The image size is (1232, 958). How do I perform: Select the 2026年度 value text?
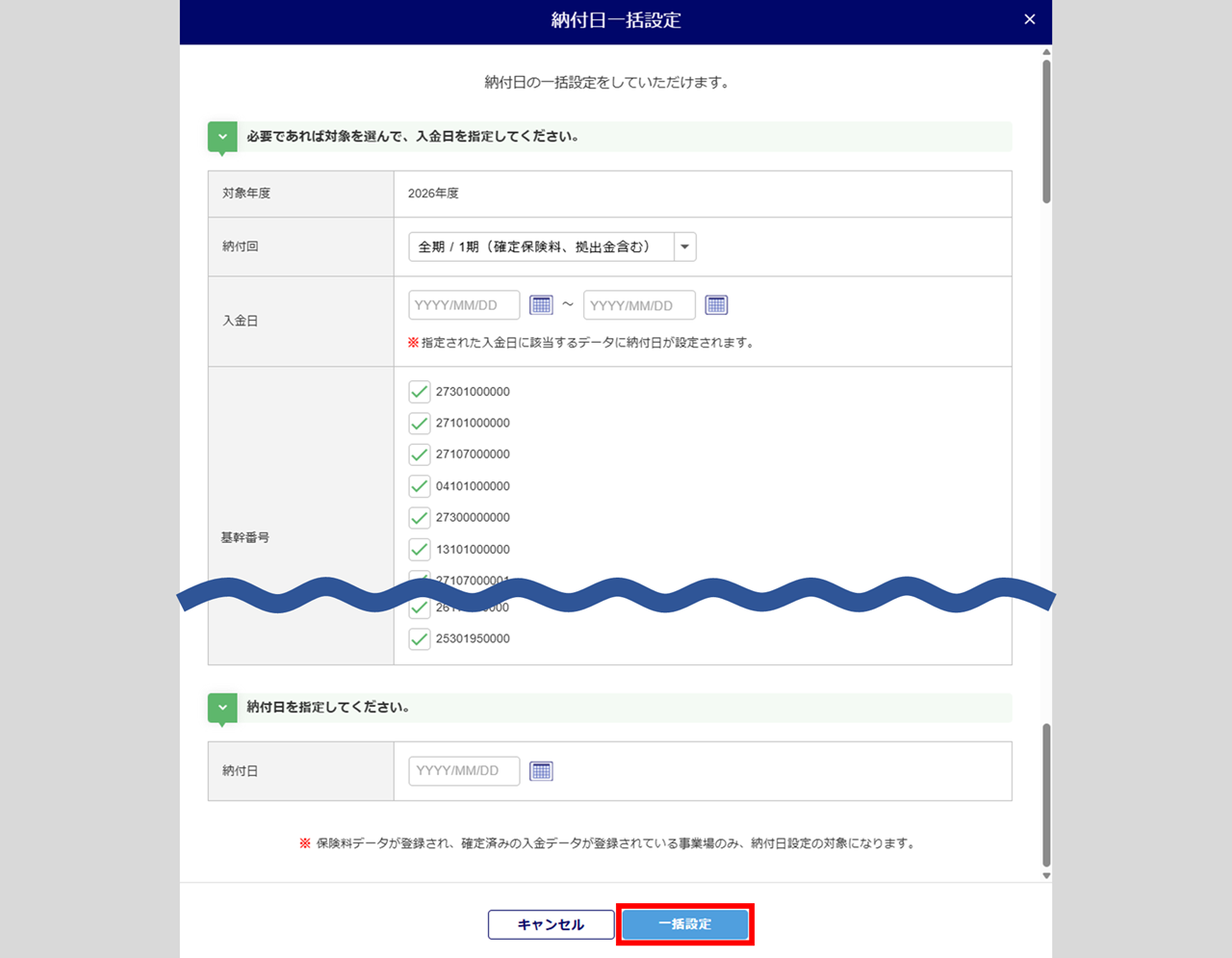pos(433,194)
